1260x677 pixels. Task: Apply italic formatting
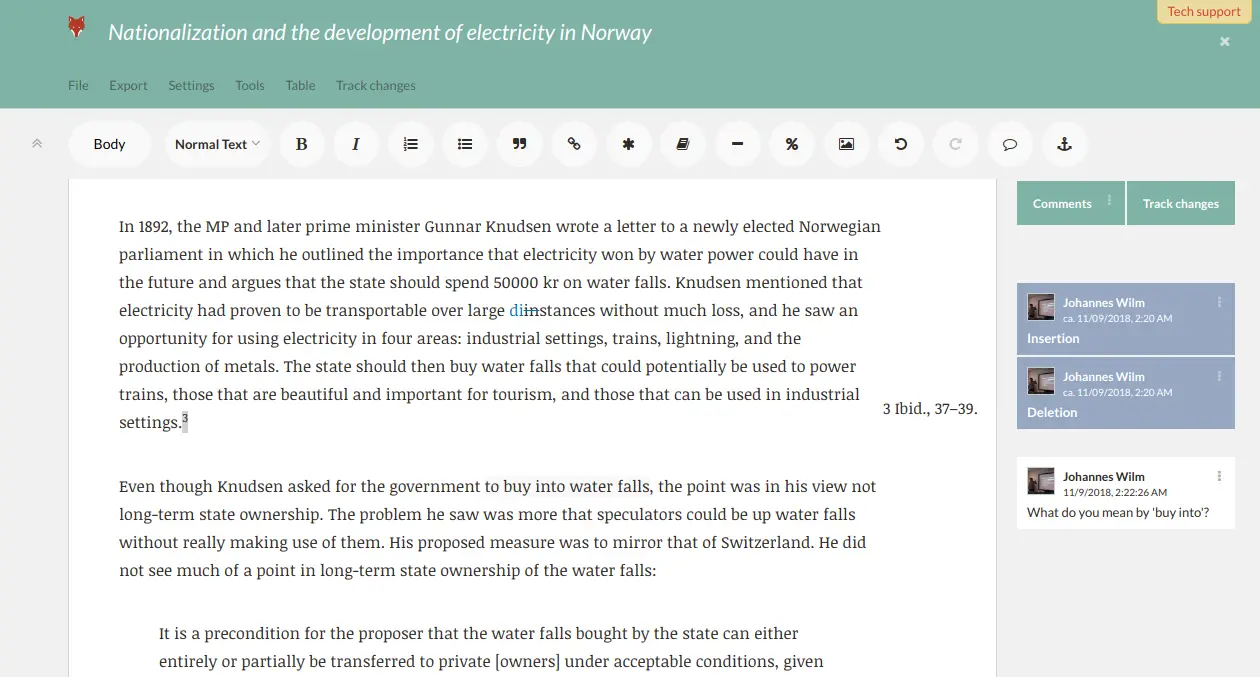click(x=356, y=144)
